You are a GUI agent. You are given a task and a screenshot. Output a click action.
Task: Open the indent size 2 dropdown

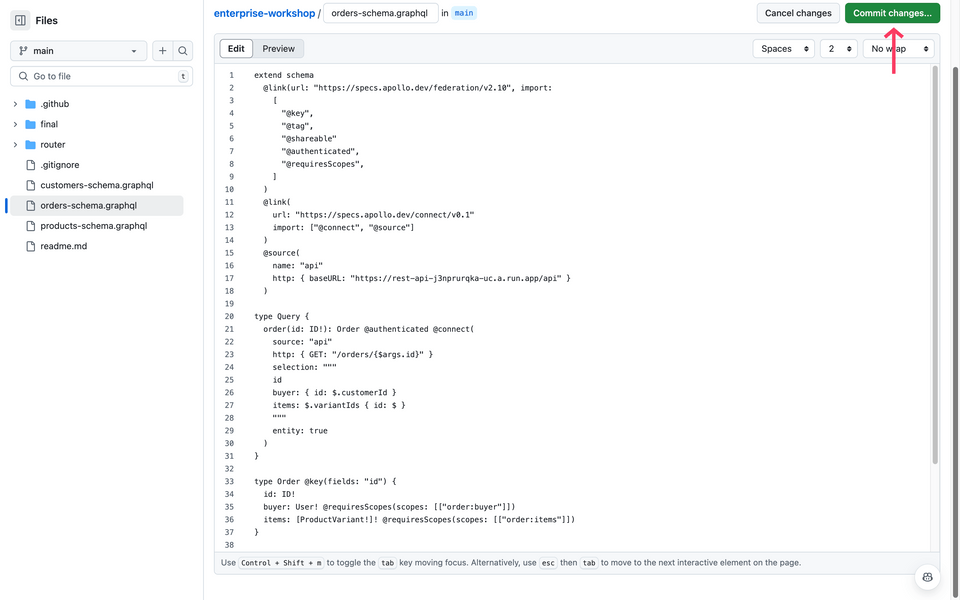tap(838, 49)
